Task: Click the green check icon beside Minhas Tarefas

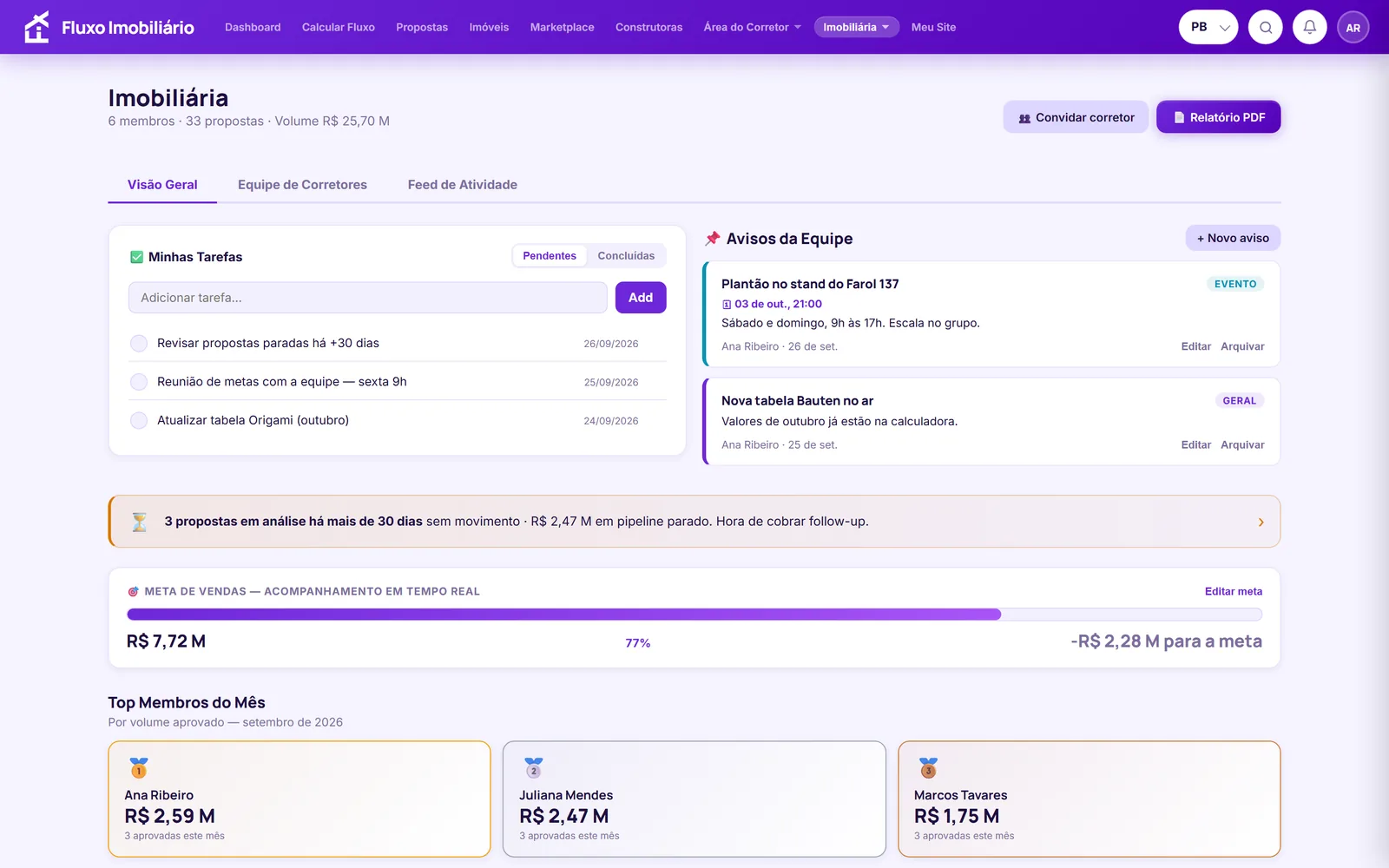Action: click(136, 257)
